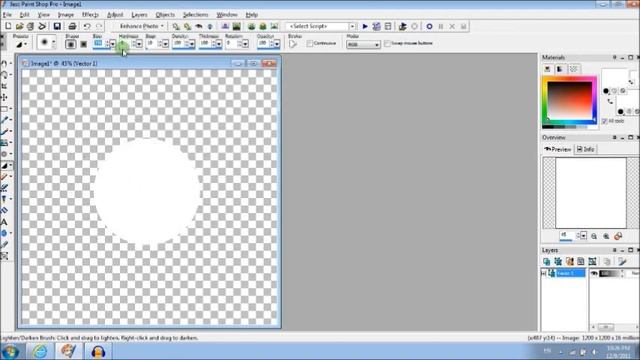Switch to the Info tab in Overview

pyautogui.click(x=586, y=149)
